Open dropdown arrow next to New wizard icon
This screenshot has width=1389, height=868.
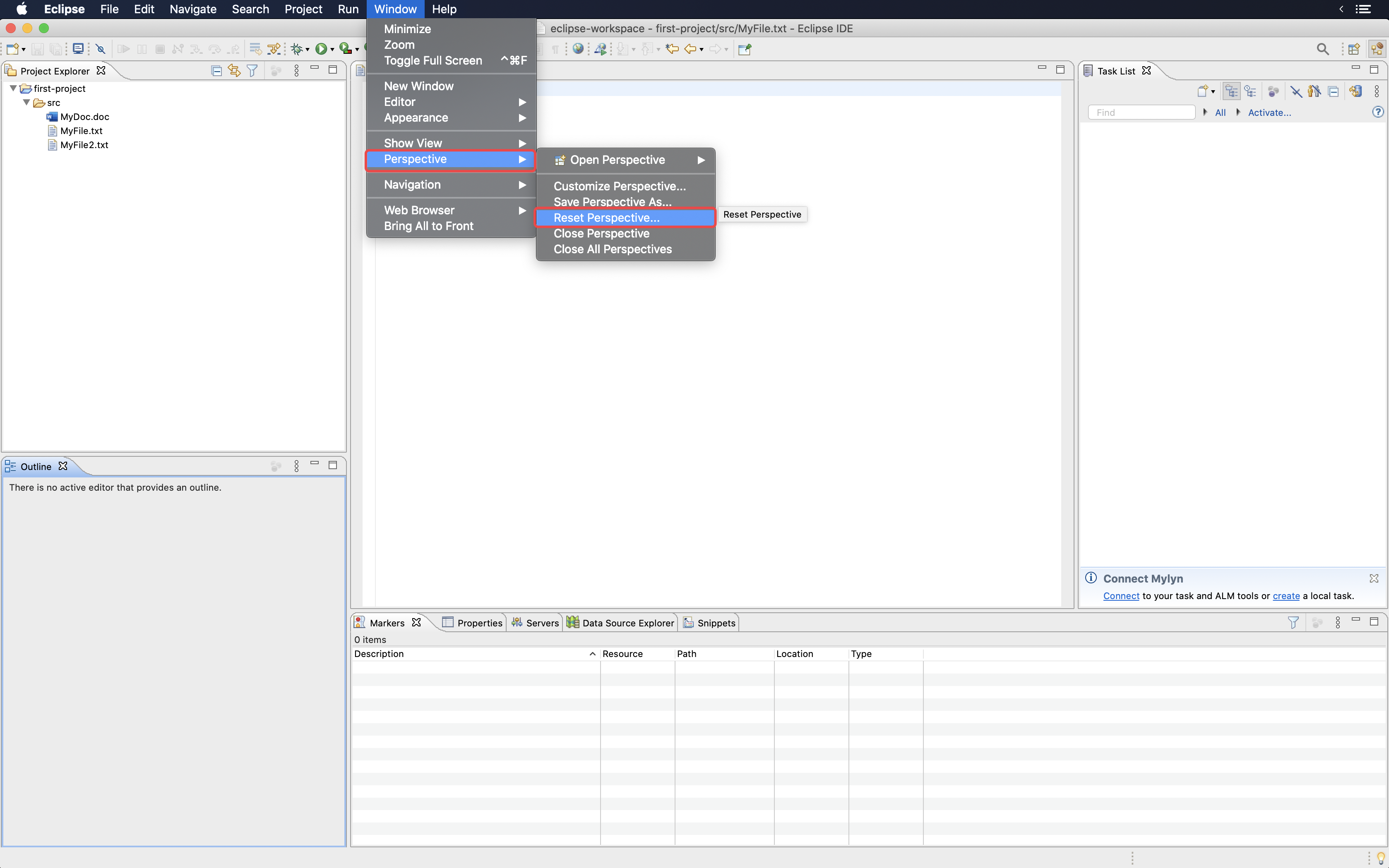(24, 50)
